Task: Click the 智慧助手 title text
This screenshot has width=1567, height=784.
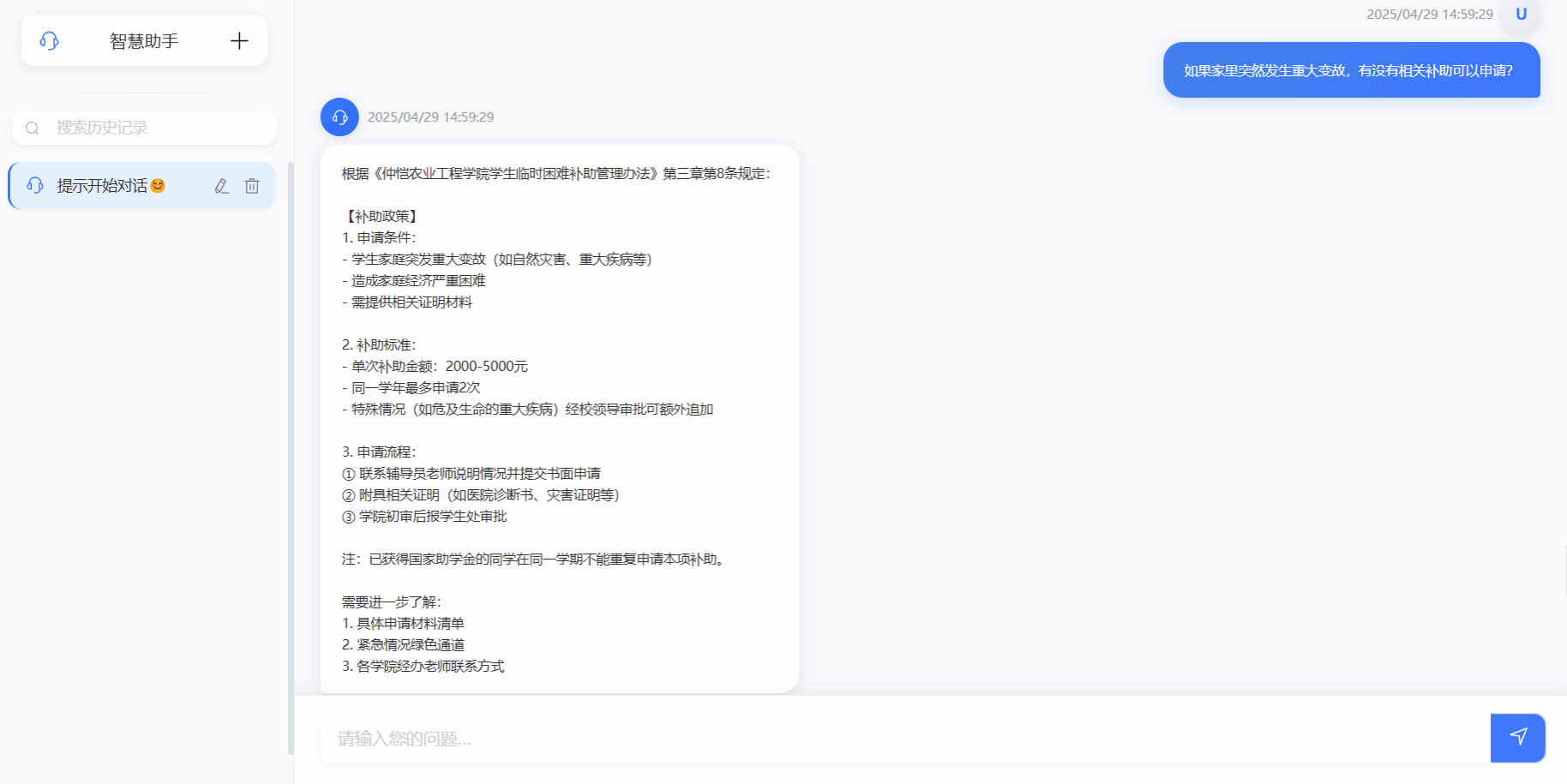Action: 144,41
